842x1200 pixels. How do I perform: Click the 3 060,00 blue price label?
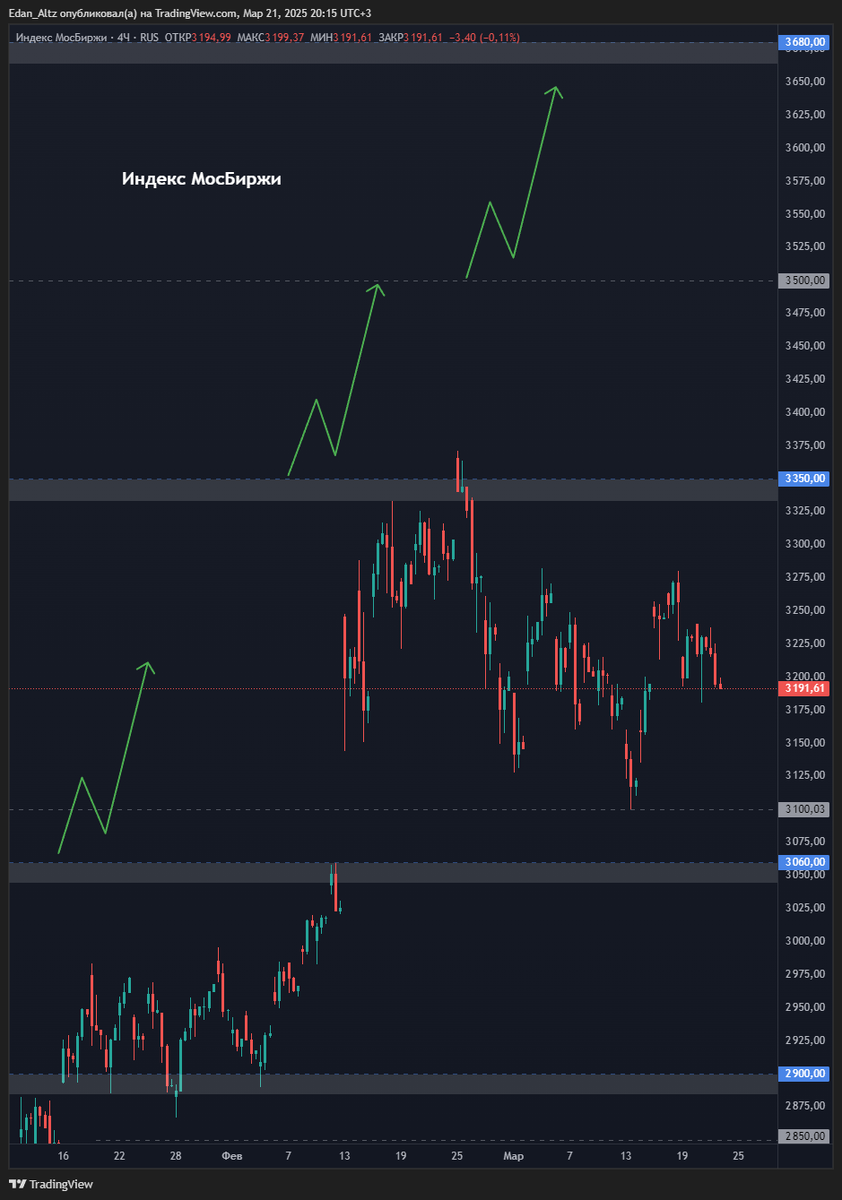(x=805, y=862)
